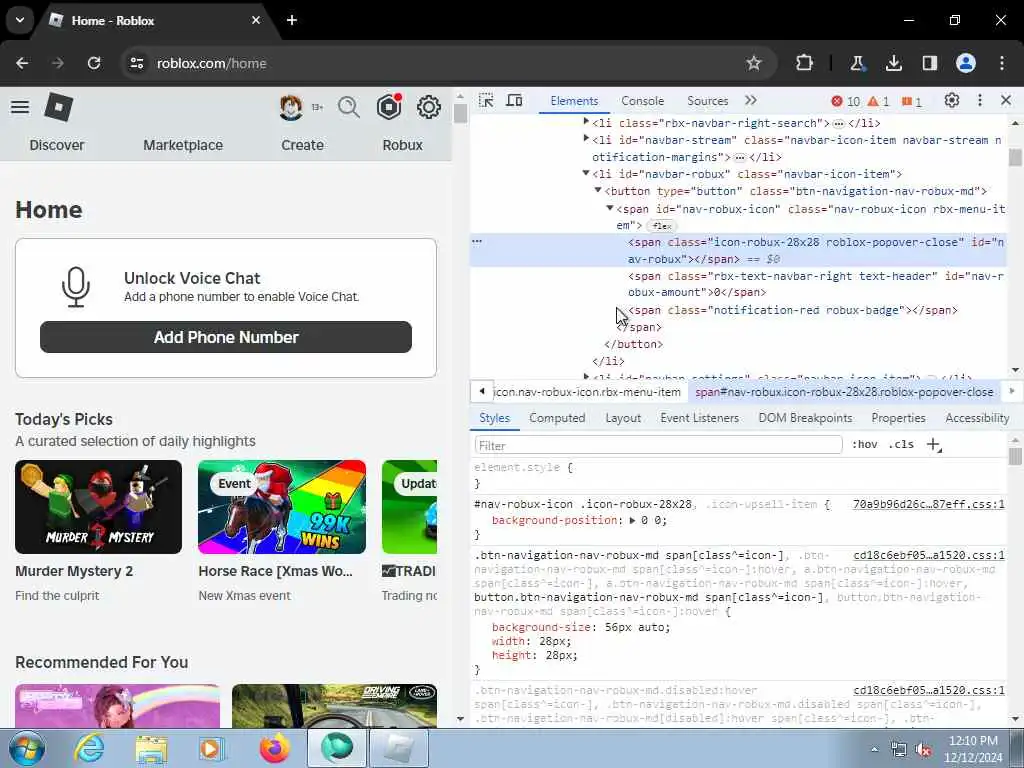Collapse the nav-robux-icon span node
The height and width of the screenshot is (768, 1024).
[x=610, y=208]
